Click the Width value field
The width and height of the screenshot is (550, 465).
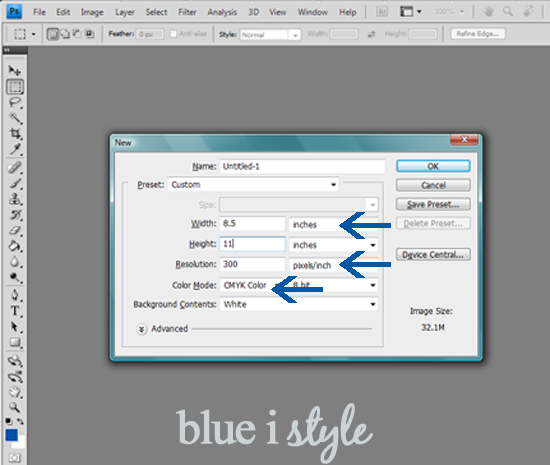coord(253,223)
